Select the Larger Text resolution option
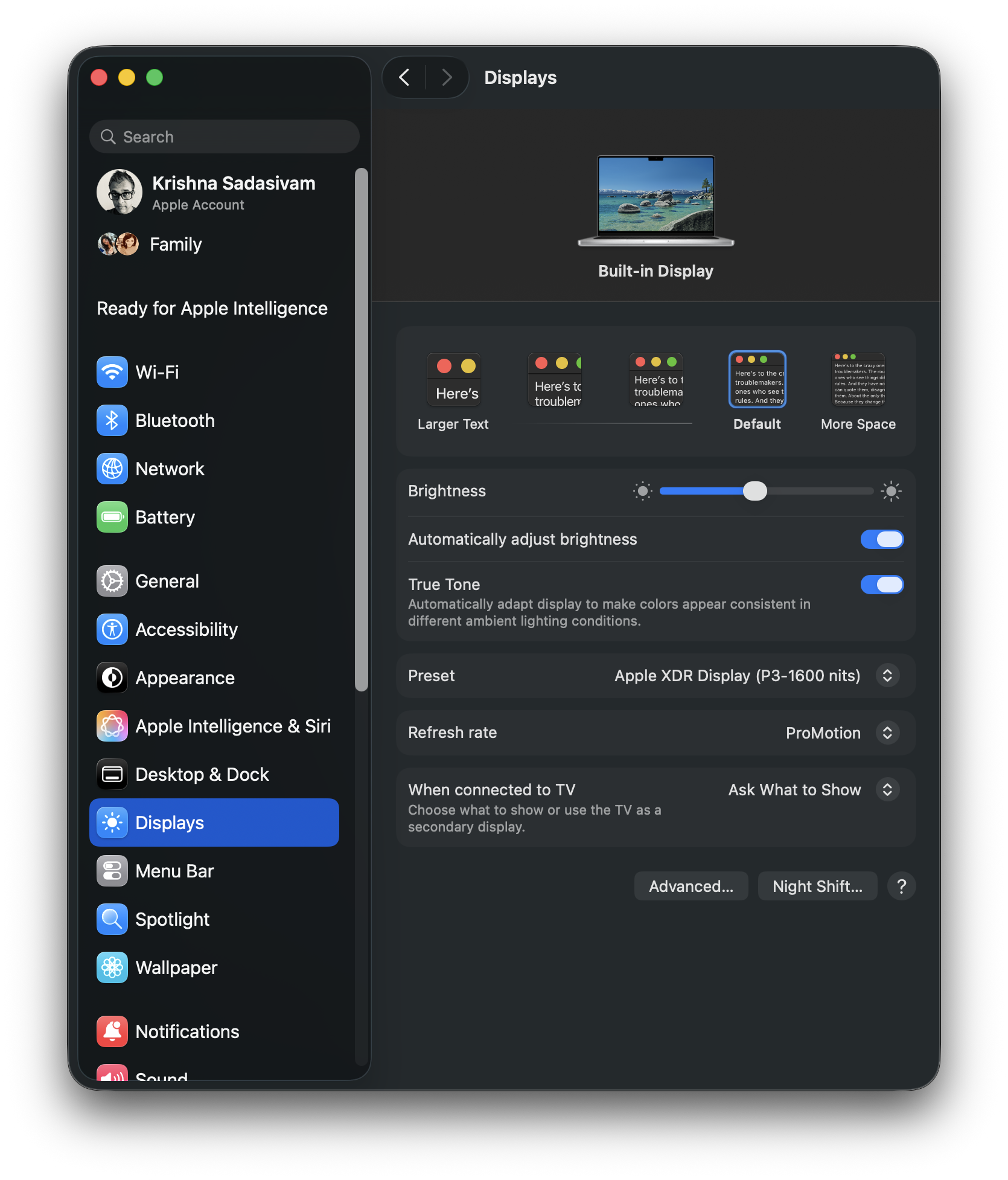The image size is (1008, 1180). [x=454, y=391]
